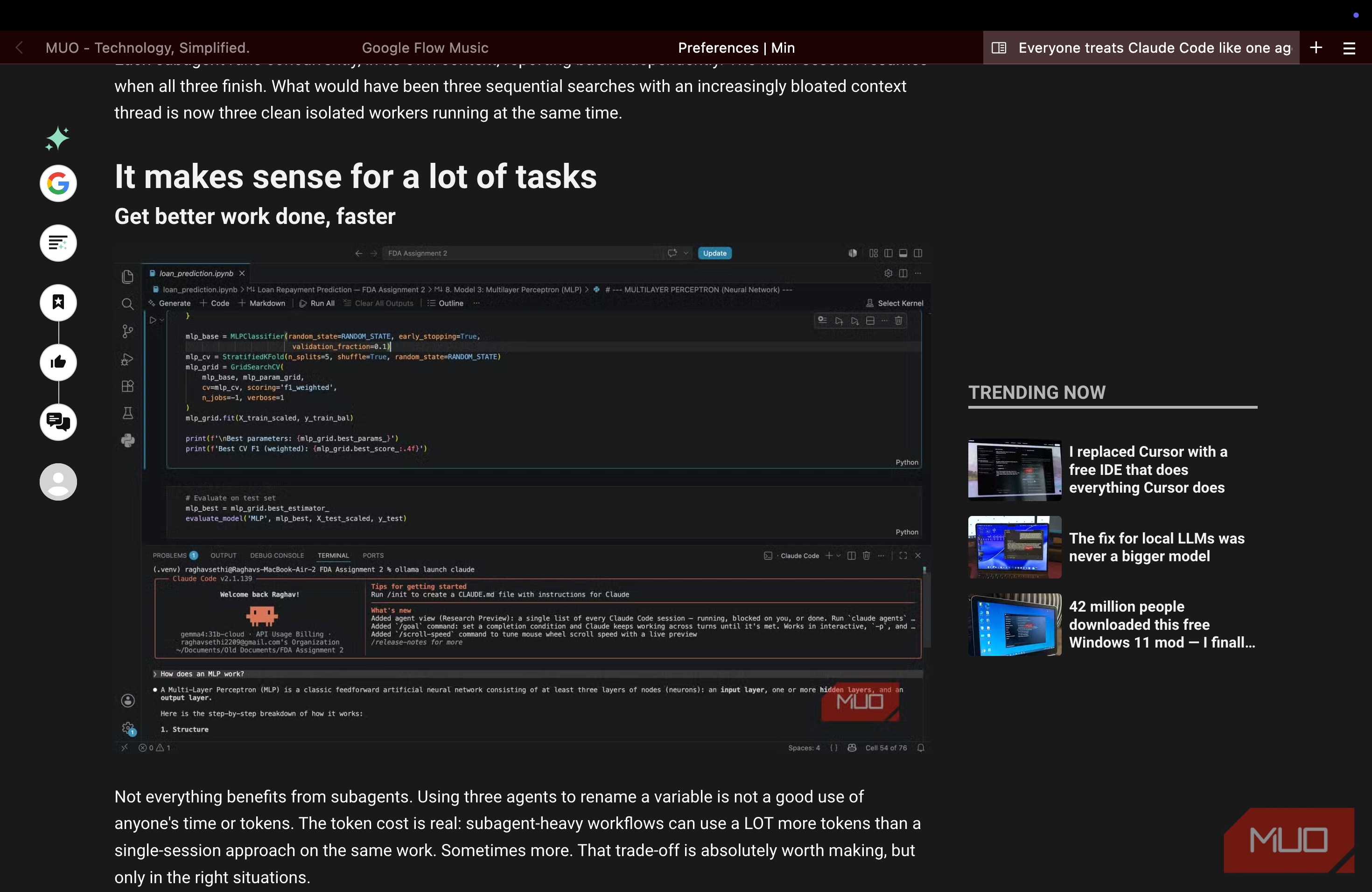The width and height of the screenshot is (1372, 892).
Task: Open the article summary lines icon
Action: click(58, 243)
